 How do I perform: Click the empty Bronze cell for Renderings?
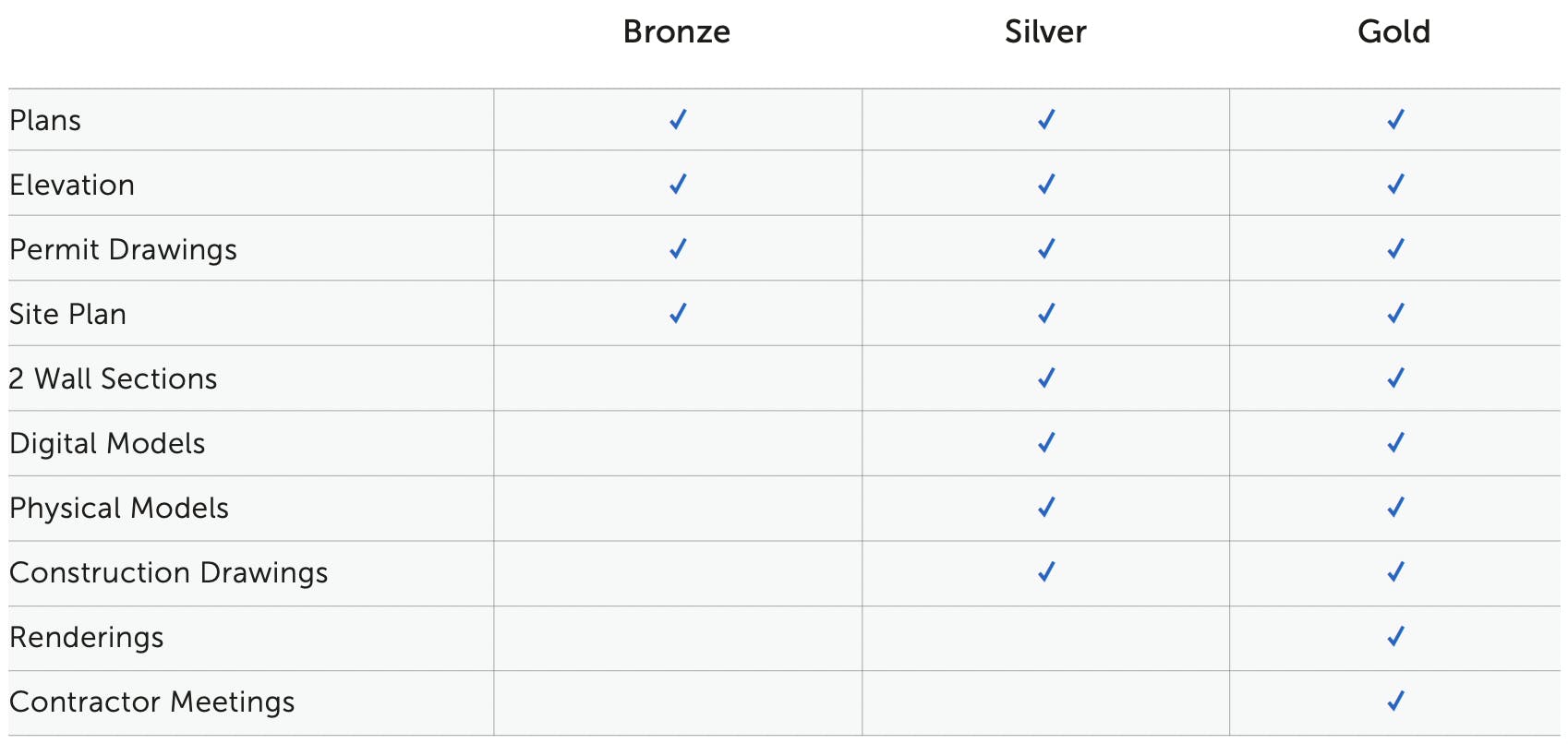[678, 638]
